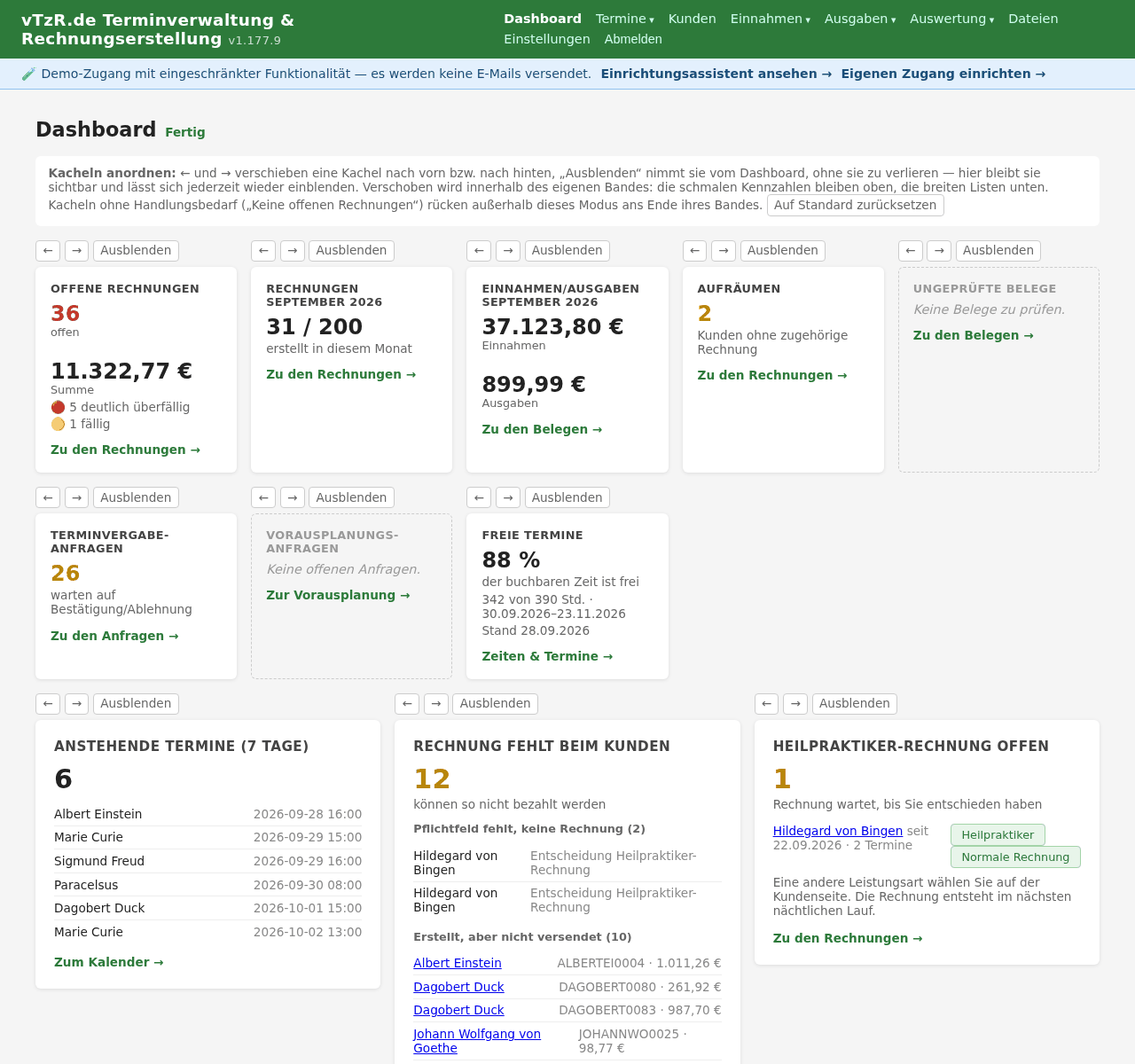Open the Einnahmen dropdown in the navigation
The image size is (1135, 1064).
(x=771, y=19)
